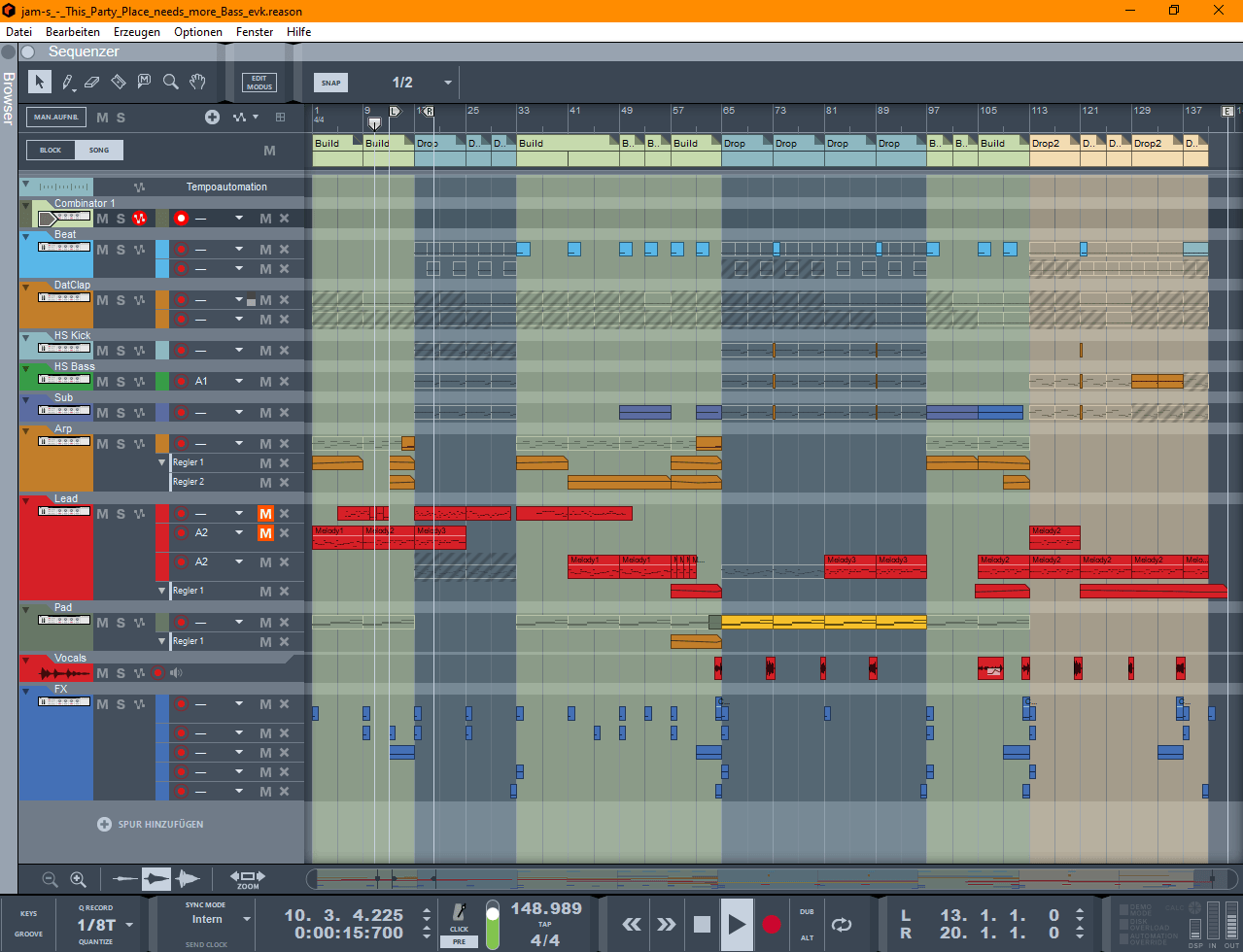Screen dimensions: 1243x952
Task: Select the Pencil tool
Action: coord(67,82)
